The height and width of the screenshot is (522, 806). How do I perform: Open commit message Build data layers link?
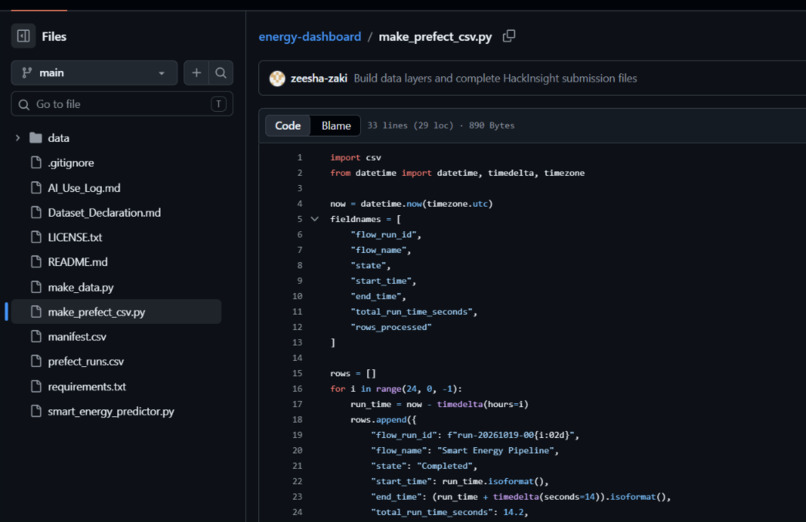(x=496, y=78)
